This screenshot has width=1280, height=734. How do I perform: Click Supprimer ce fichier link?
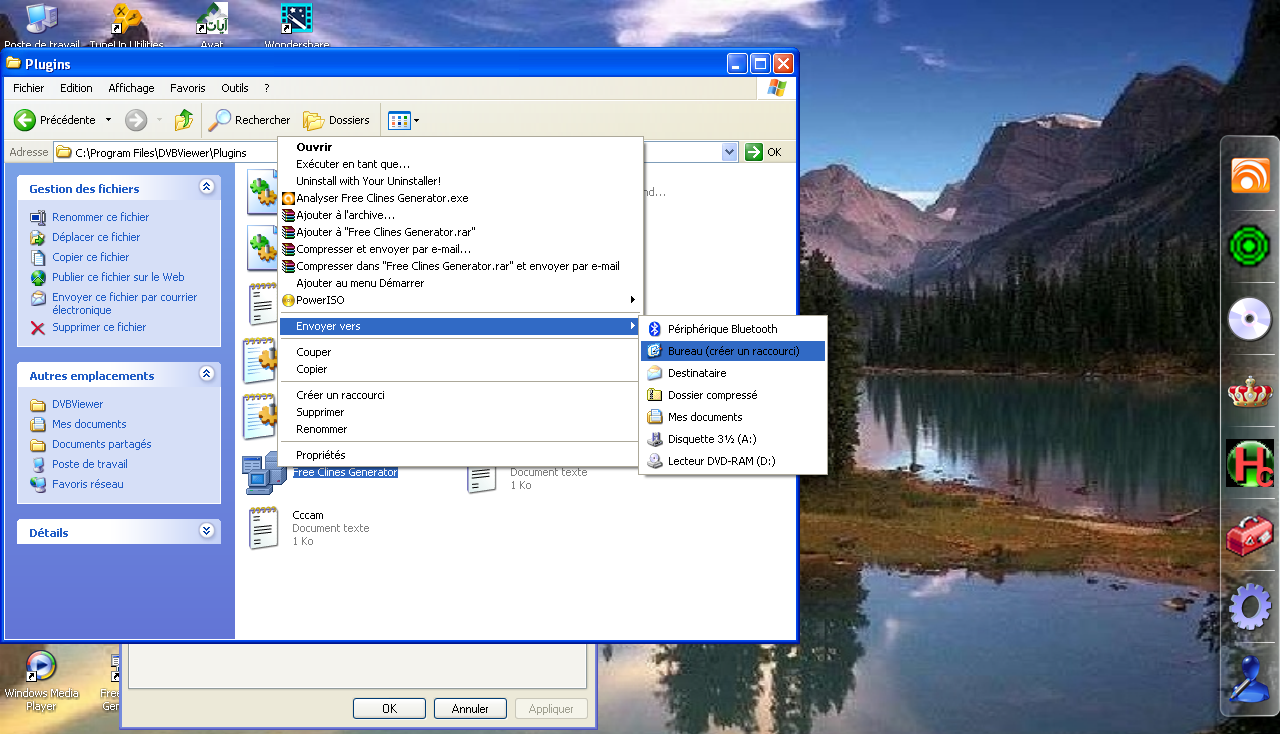pos(98,327)
